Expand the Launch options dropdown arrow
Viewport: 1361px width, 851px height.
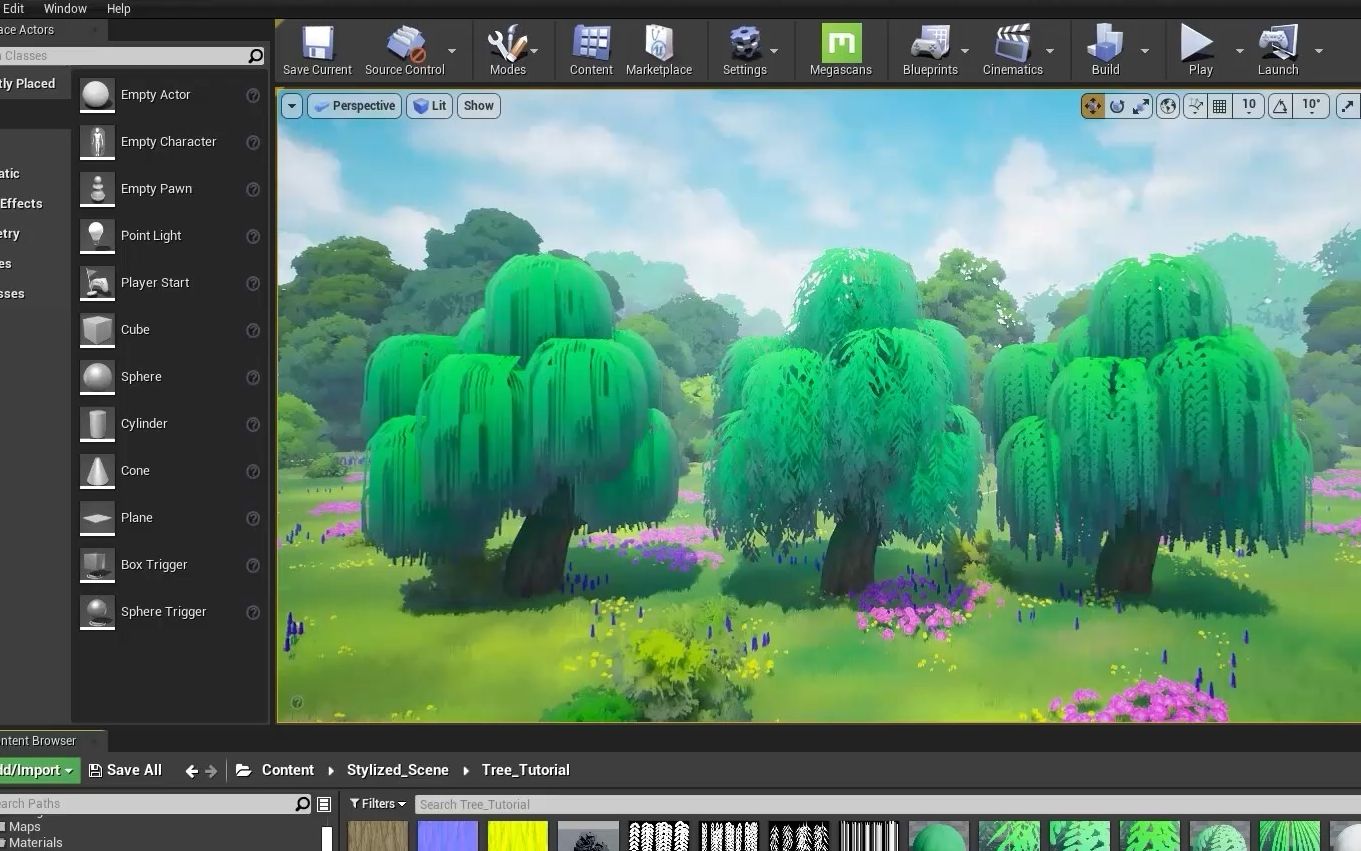click(x=1319, y=51)
